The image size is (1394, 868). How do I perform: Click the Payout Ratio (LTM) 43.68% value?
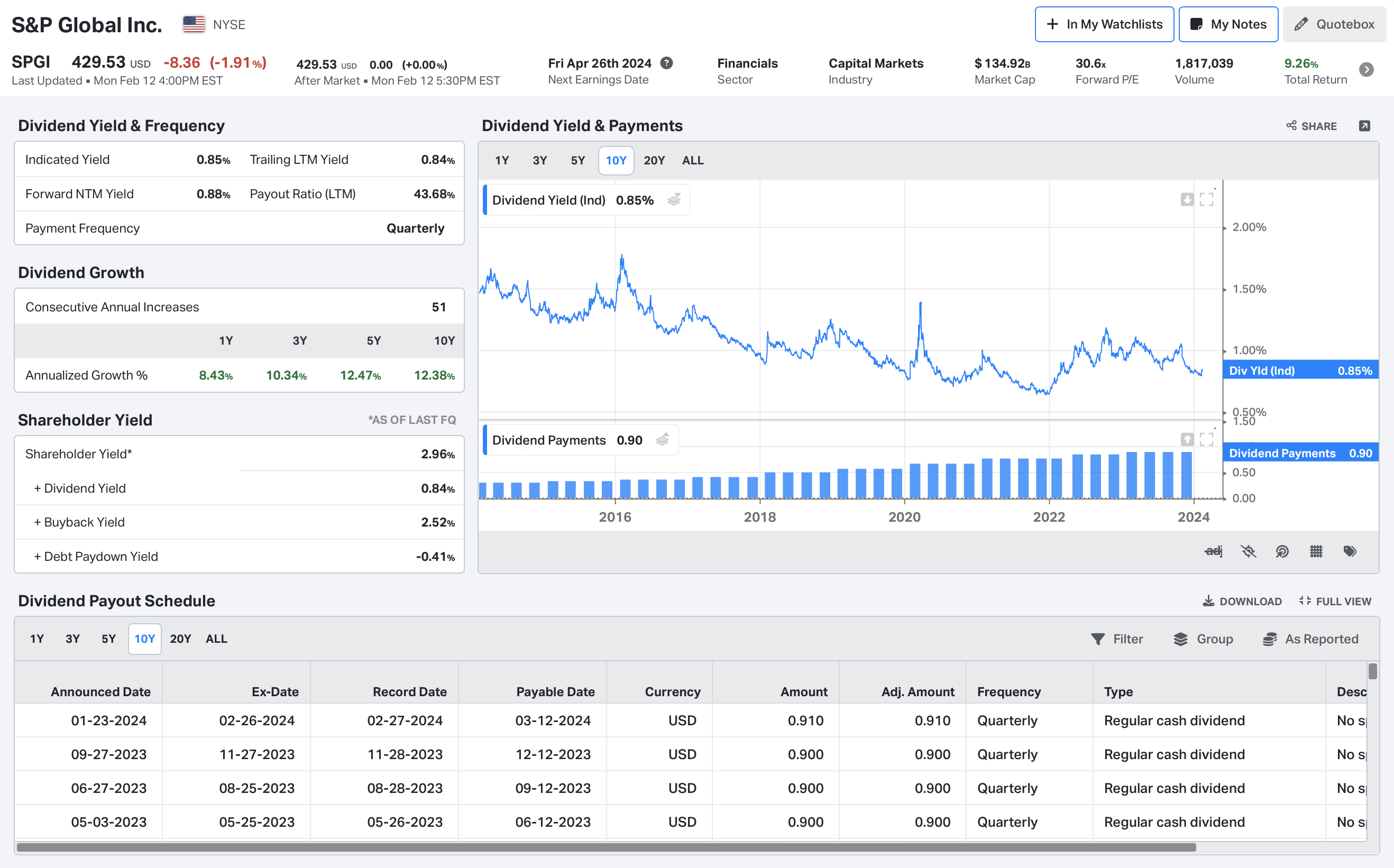coord(434,194)
